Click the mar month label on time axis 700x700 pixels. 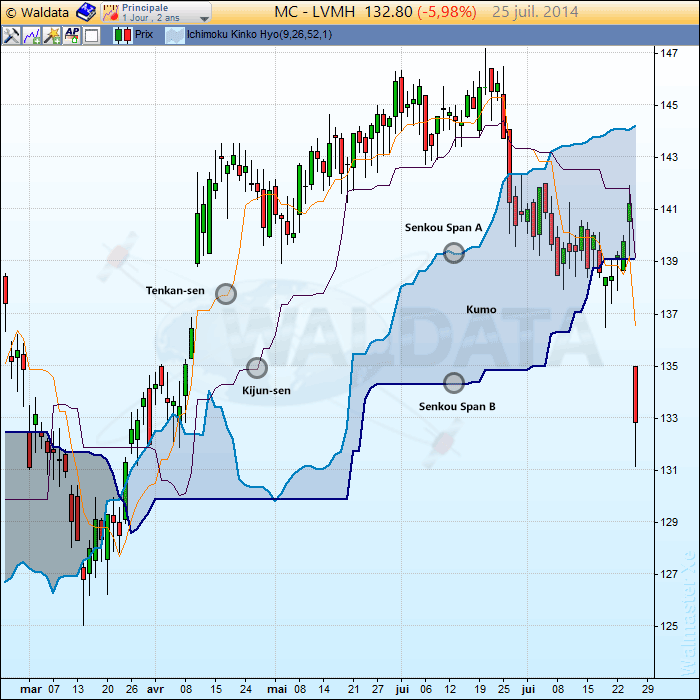point(31,689)
